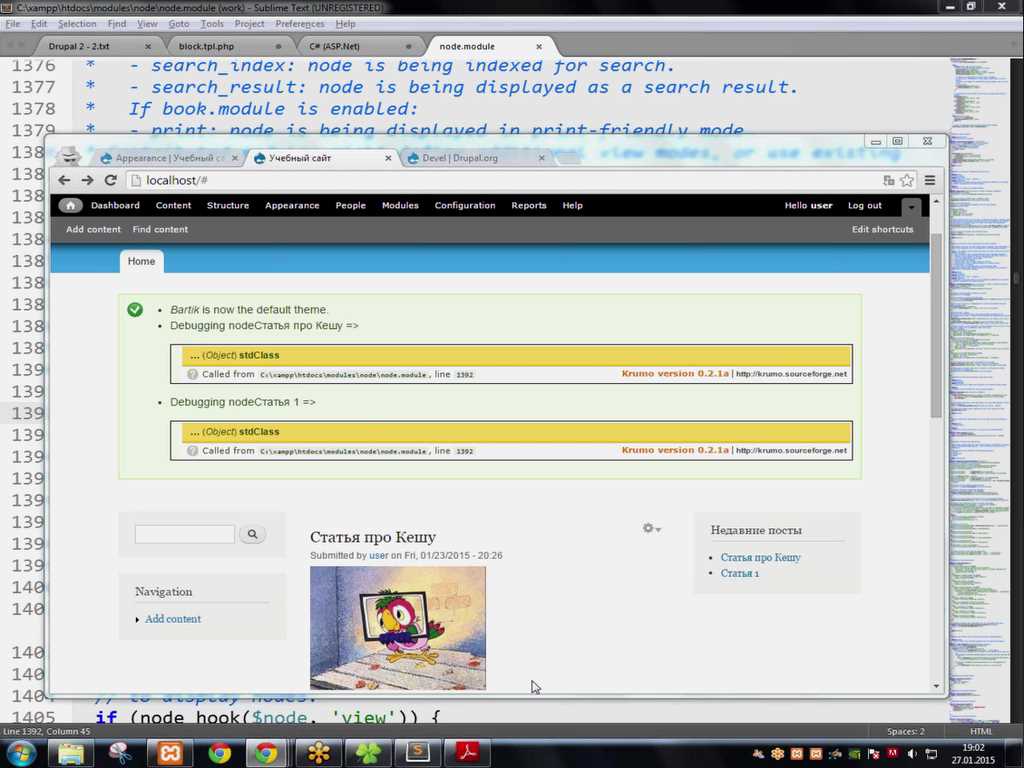Click the translate icon in address bar
1024x768 pixels.
click(x=888, y=180)
